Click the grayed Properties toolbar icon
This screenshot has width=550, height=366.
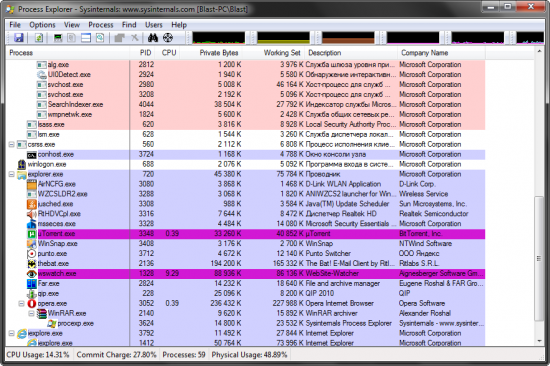tap(120, 38)
